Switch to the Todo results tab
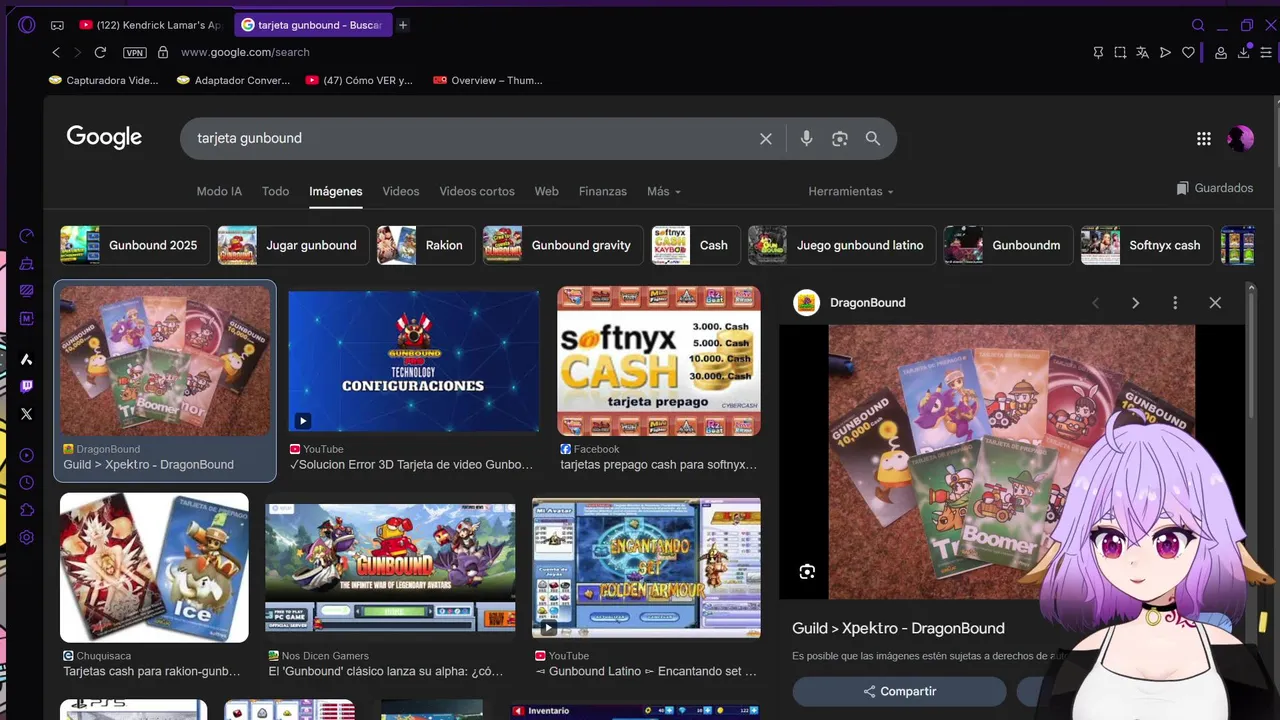1280x720 pixels. (275, 191)
